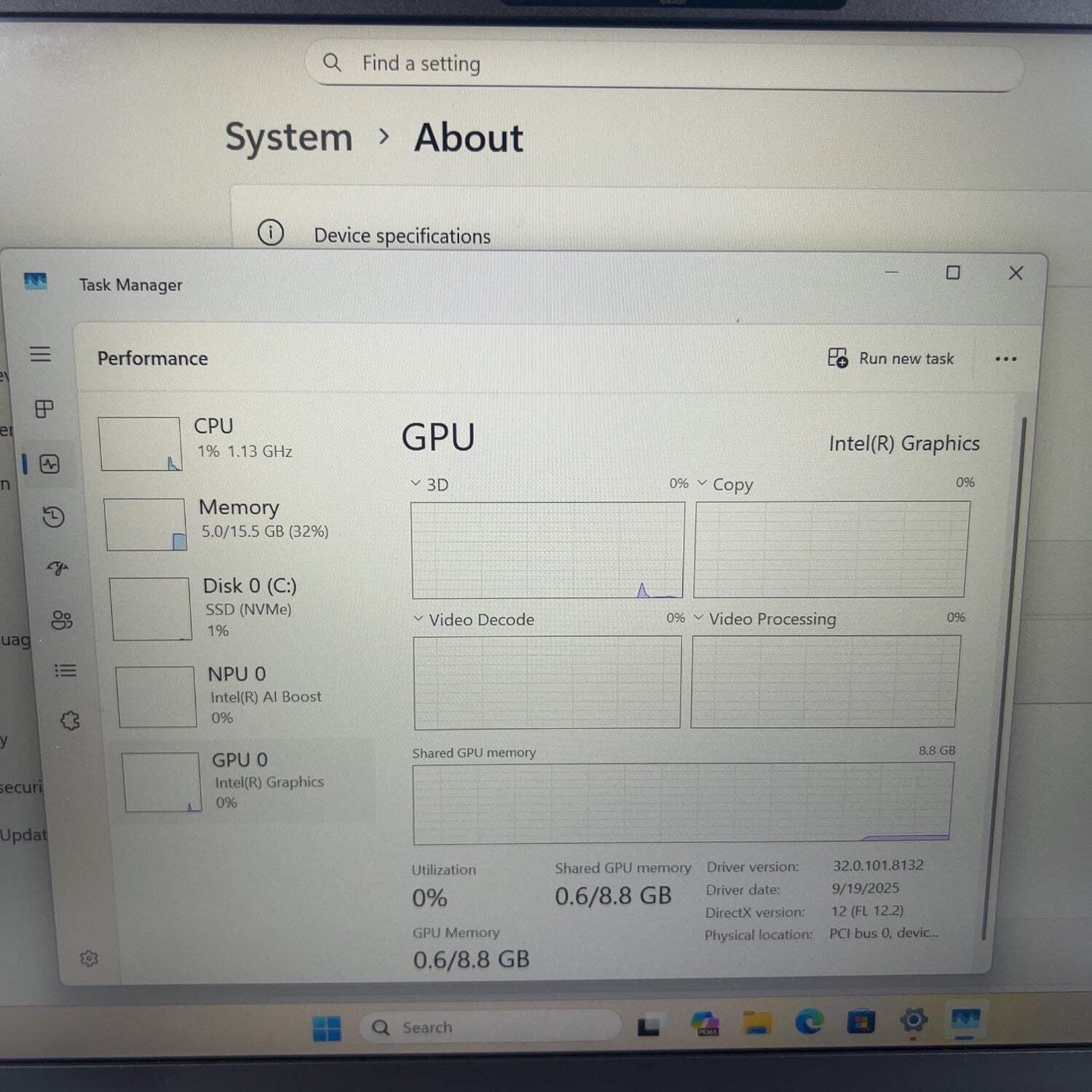
Task: Open Users page icon in sidebar
Action: 62,620
